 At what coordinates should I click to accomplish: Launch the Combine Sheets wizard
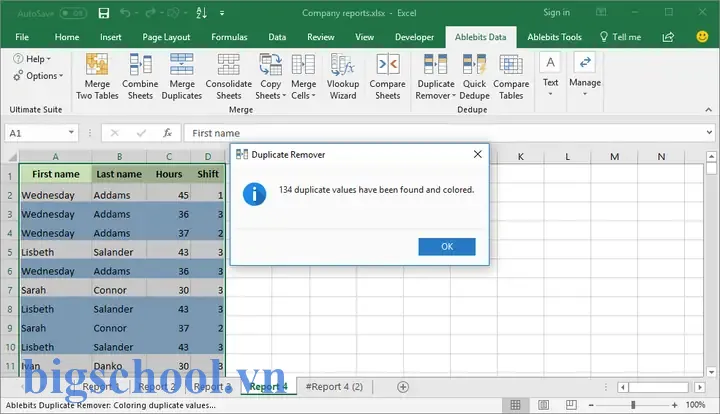pyautogui.click(x=140, y=77)
